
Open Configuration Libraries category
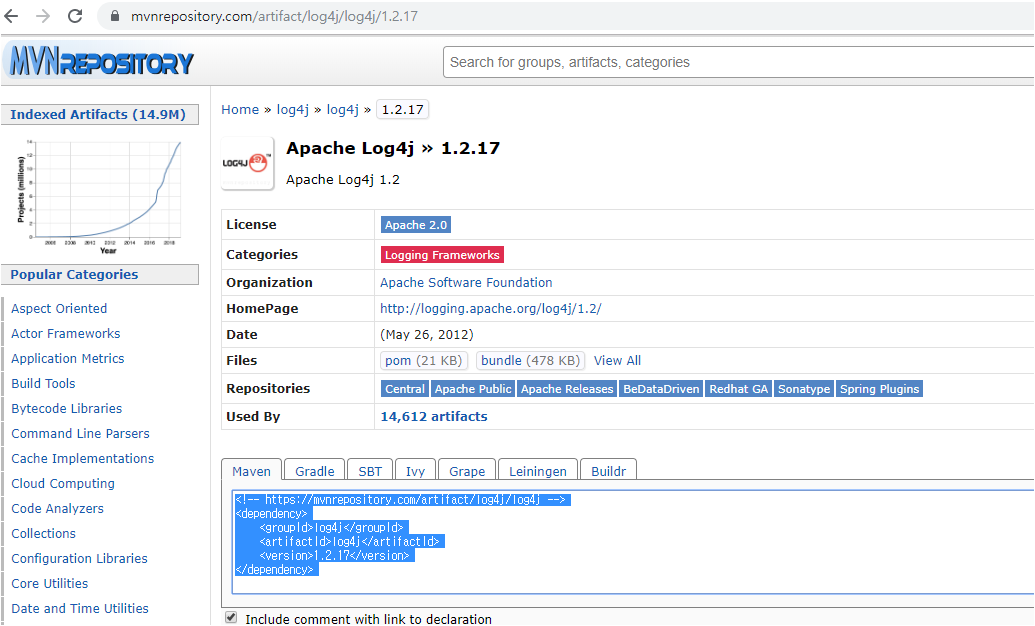(x=79, y=559)
